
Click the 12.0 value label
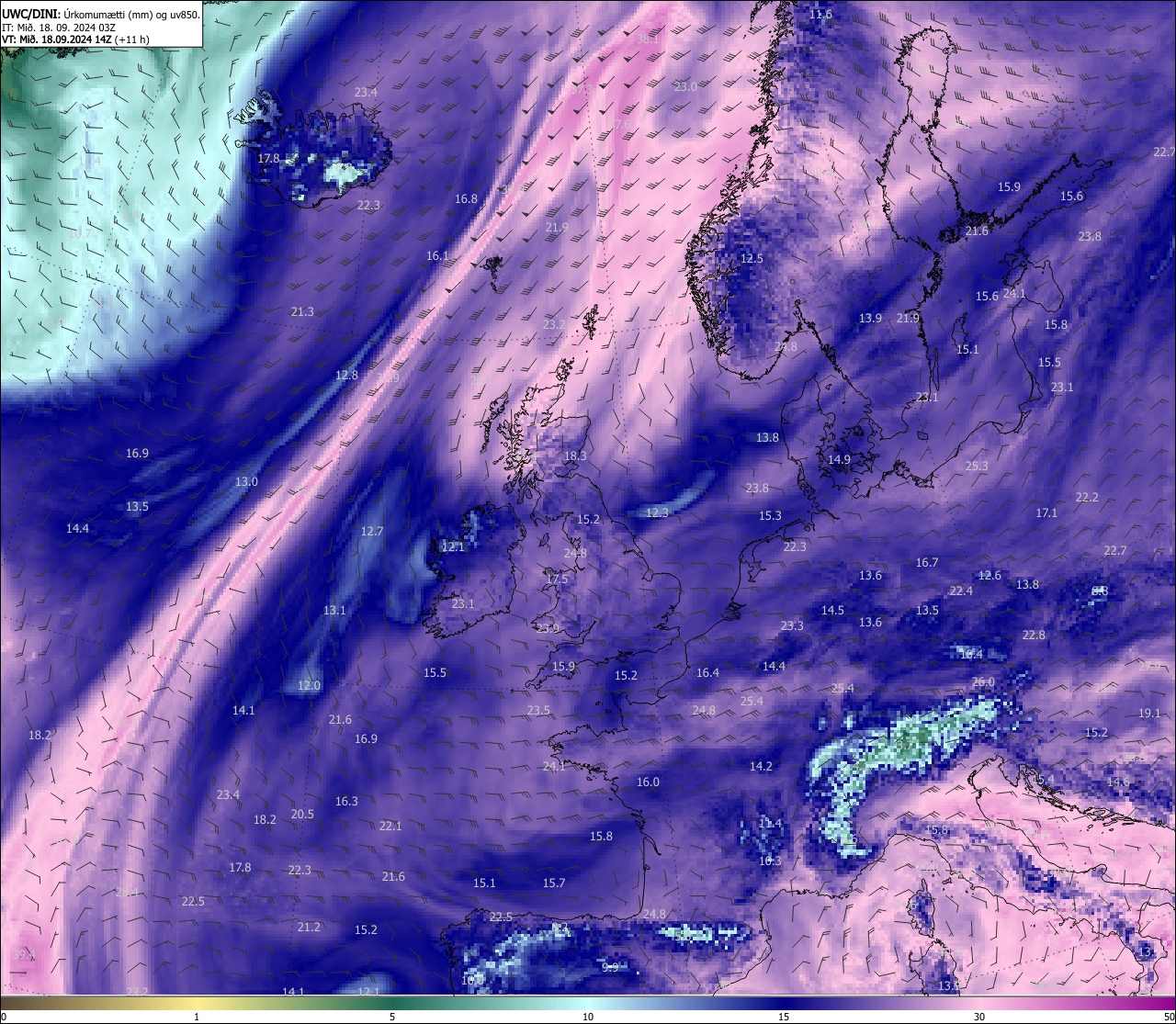[310, 685]
